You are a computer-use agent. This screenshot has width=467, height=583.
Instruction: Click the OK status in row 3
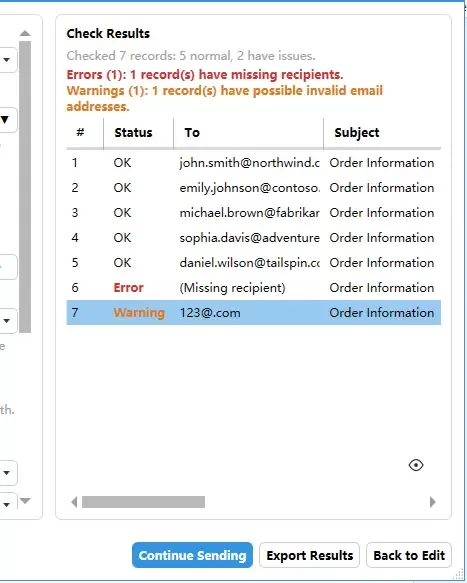point(122,213)
